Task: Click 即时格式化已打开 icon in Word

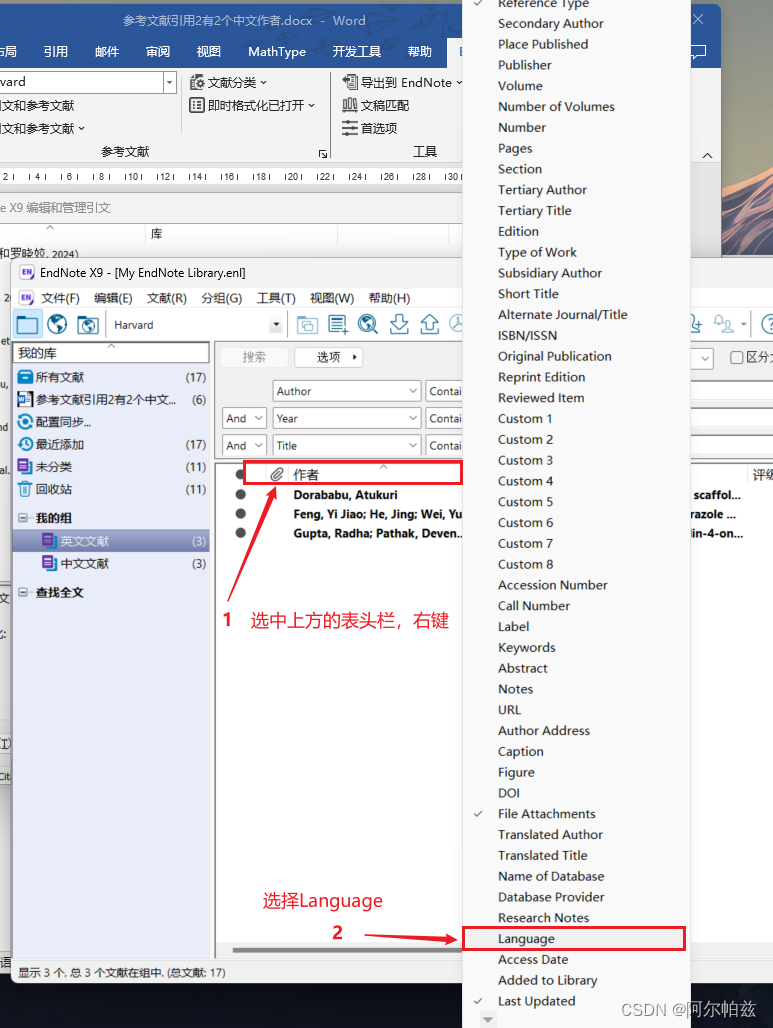Action: click(x=197, y=105)
